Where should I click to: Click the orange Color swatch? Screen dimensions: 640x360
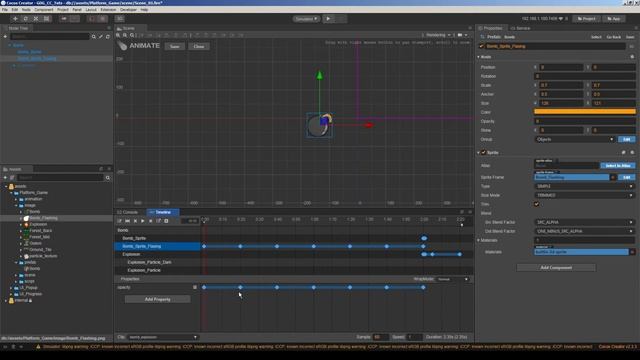(x=584, y=112)
